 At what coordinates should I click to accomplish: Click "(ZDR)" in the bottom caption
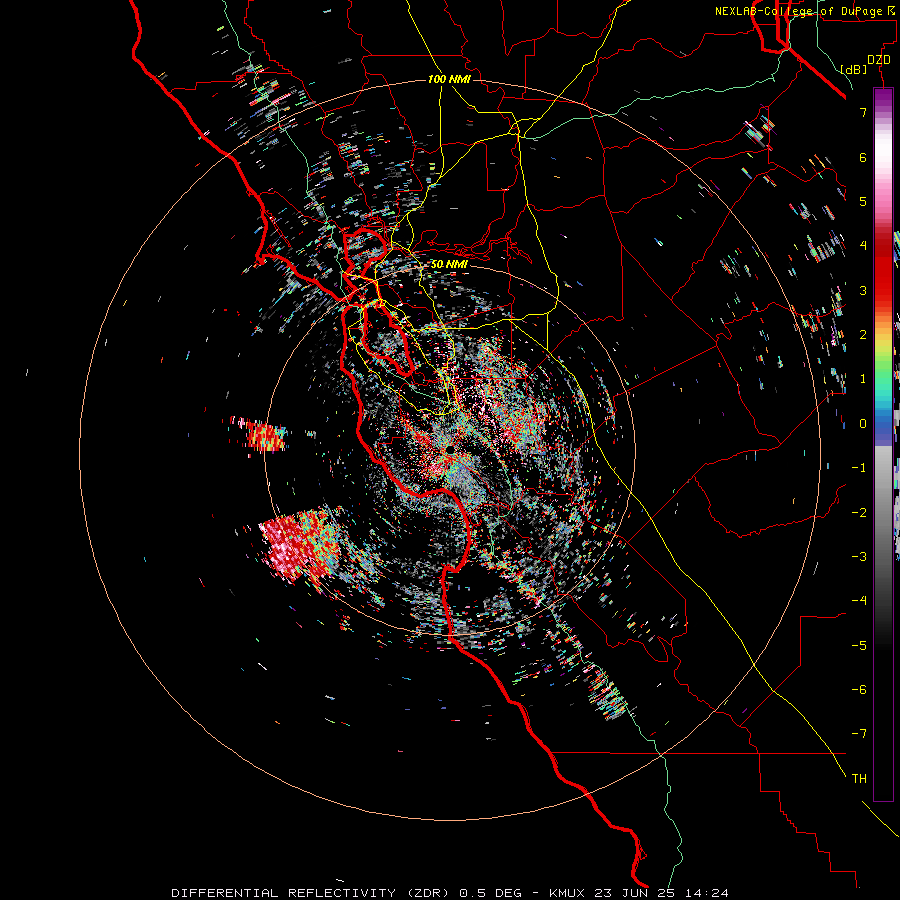[x=429, y=893]
